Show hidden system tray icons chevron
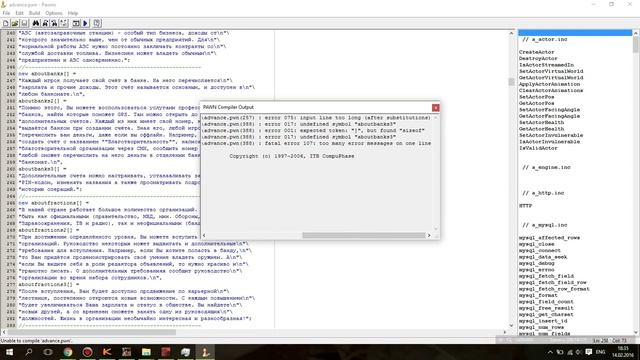This screenshot has width=640, height=360. [550, 352]
